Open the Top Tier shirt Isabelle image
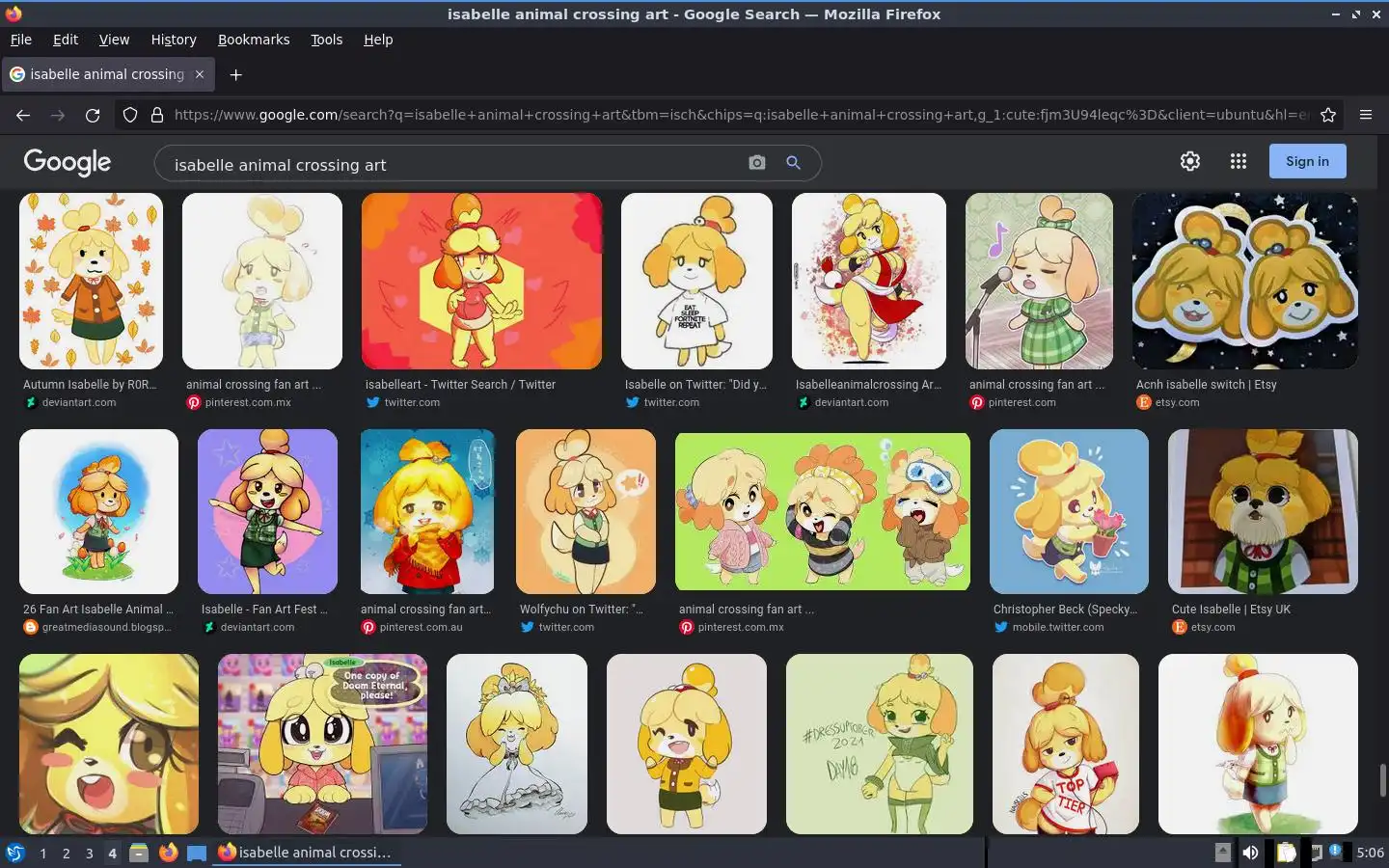This screenshot has width=1389, height=868. (x=1065, y=744)
